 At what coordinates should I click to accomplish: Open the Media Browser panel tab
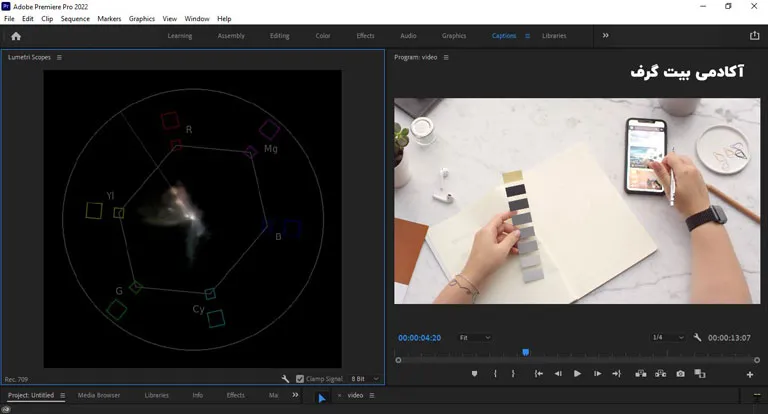coord(99,395)
